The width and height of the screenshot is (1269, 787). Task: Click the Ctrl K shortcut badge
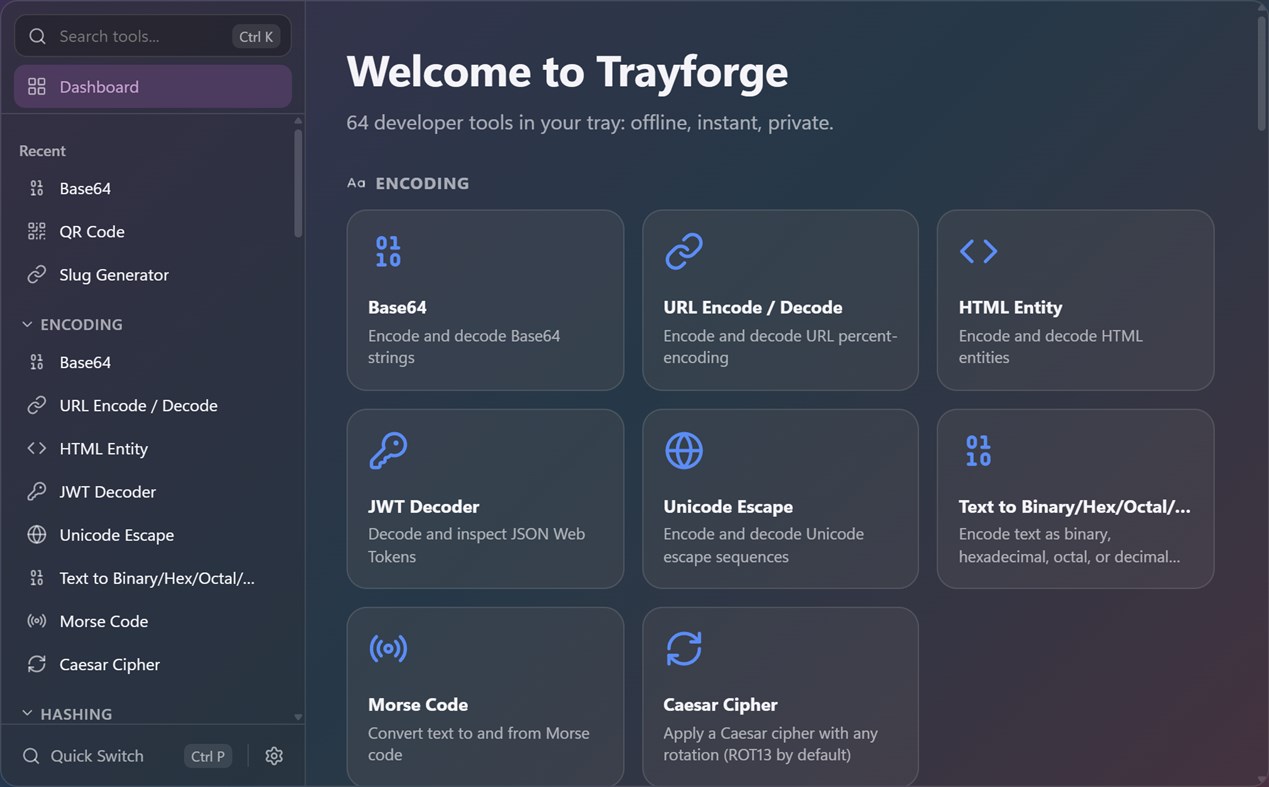(256, 37)
